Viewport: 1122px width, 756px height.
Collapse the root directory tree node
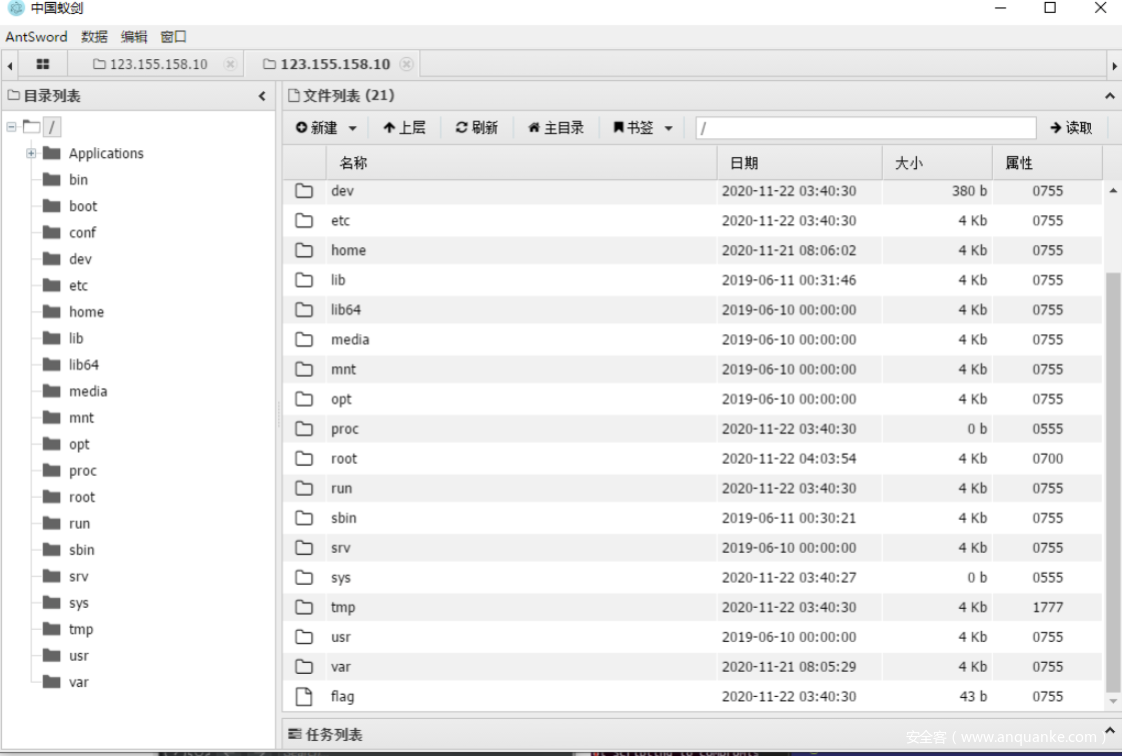tap(12, 127)
